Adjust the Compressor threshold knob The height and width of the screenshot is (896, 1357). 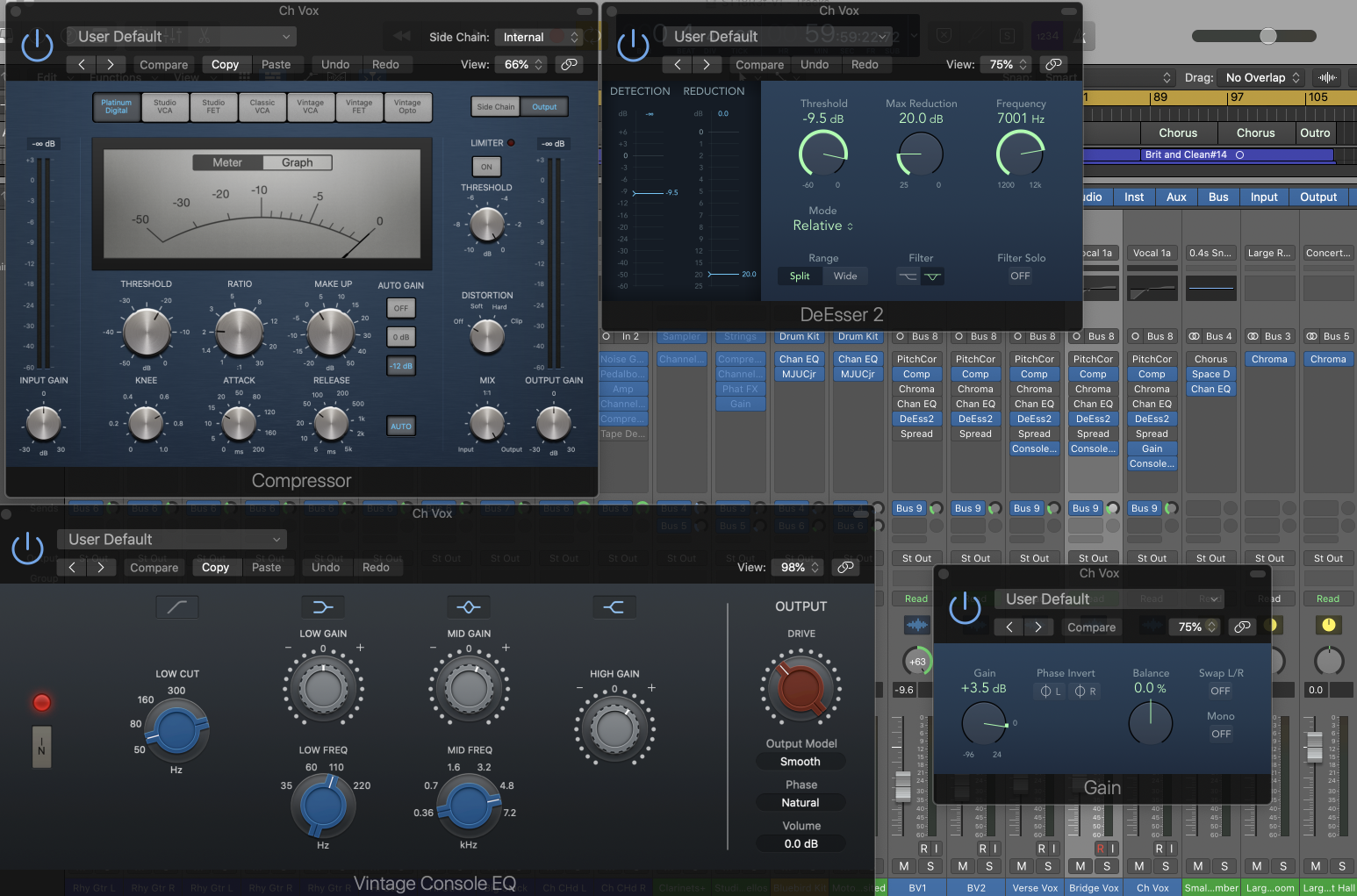coord(147,332)
